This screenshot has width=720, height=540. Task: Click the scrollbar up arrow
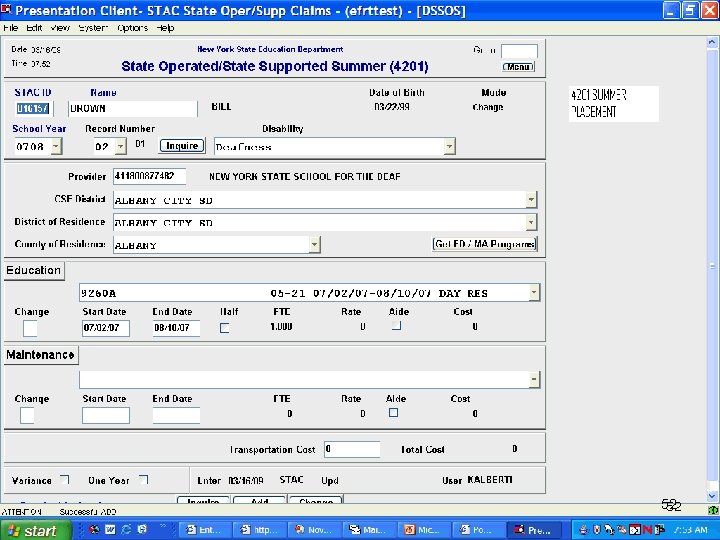point(712,42)
